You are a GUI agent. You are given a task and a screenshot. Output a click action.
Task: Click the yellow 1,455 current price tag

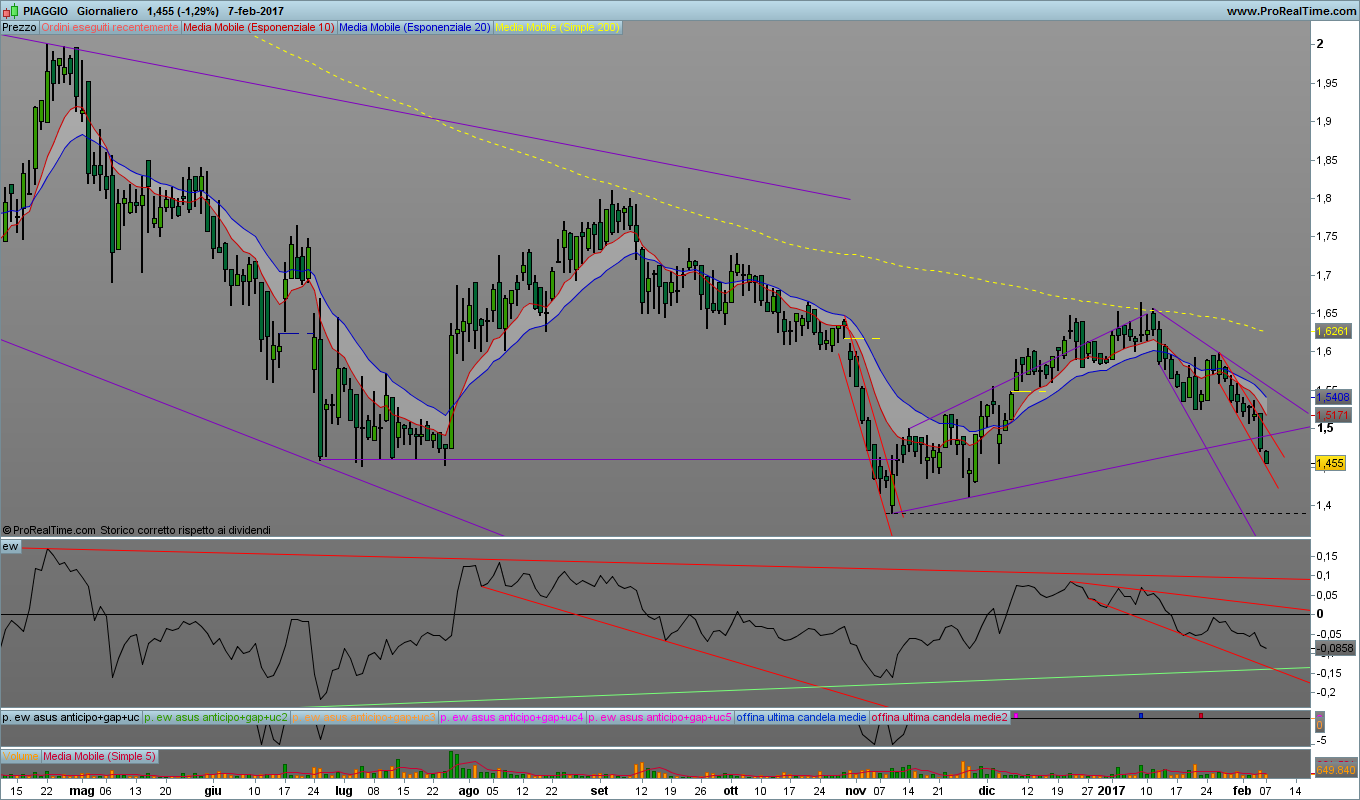click(x=1331, y=463)
